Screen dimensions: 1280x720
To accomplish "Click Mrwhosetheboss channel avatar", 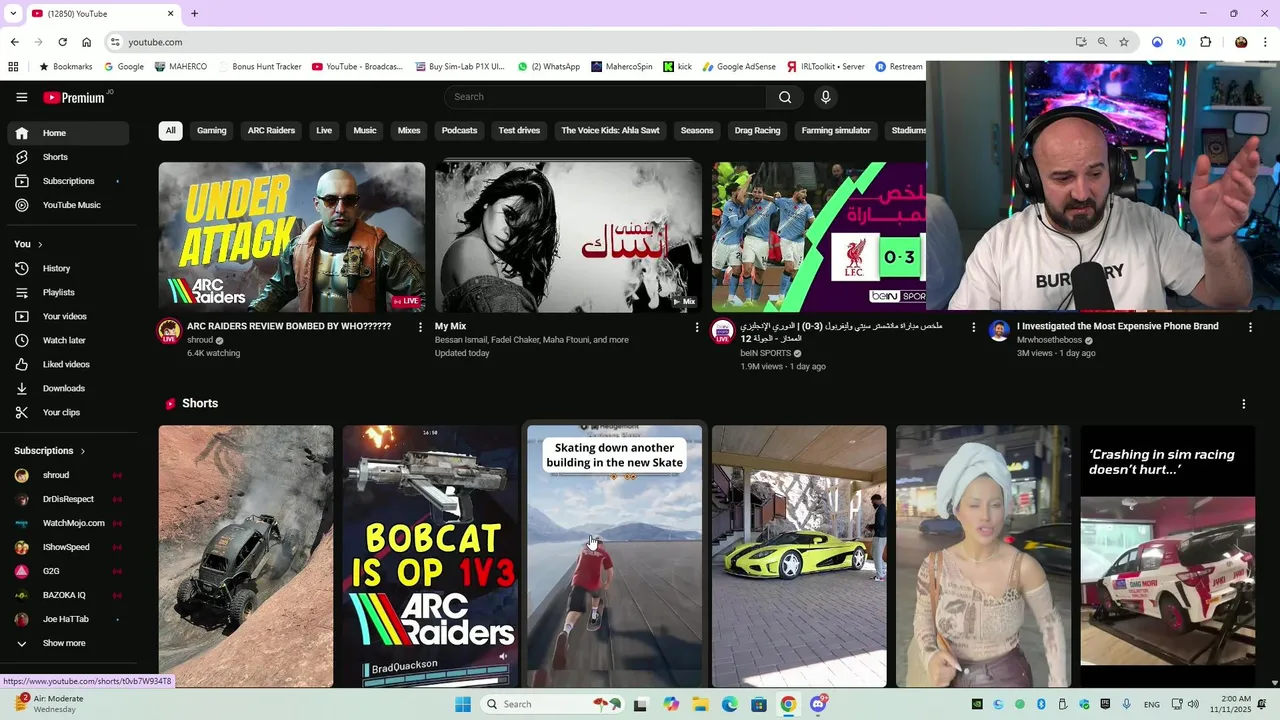I will [x=999, y=331].
